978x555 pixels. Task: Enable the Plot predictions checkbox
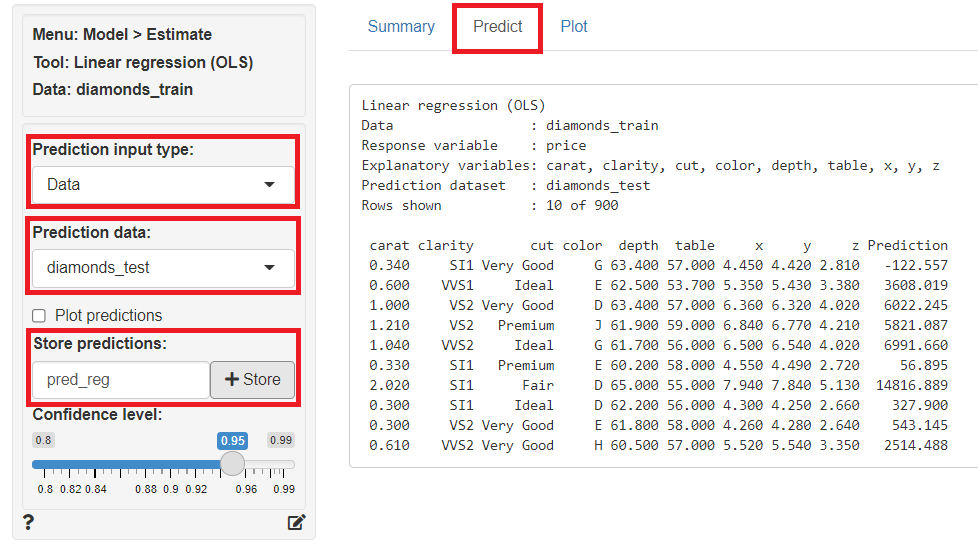point(39,315)
